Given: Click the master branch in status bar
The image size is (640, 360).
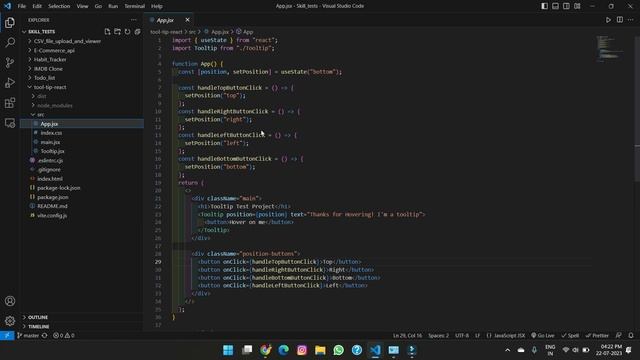Looking at the screenshot, I should (28, 336).
